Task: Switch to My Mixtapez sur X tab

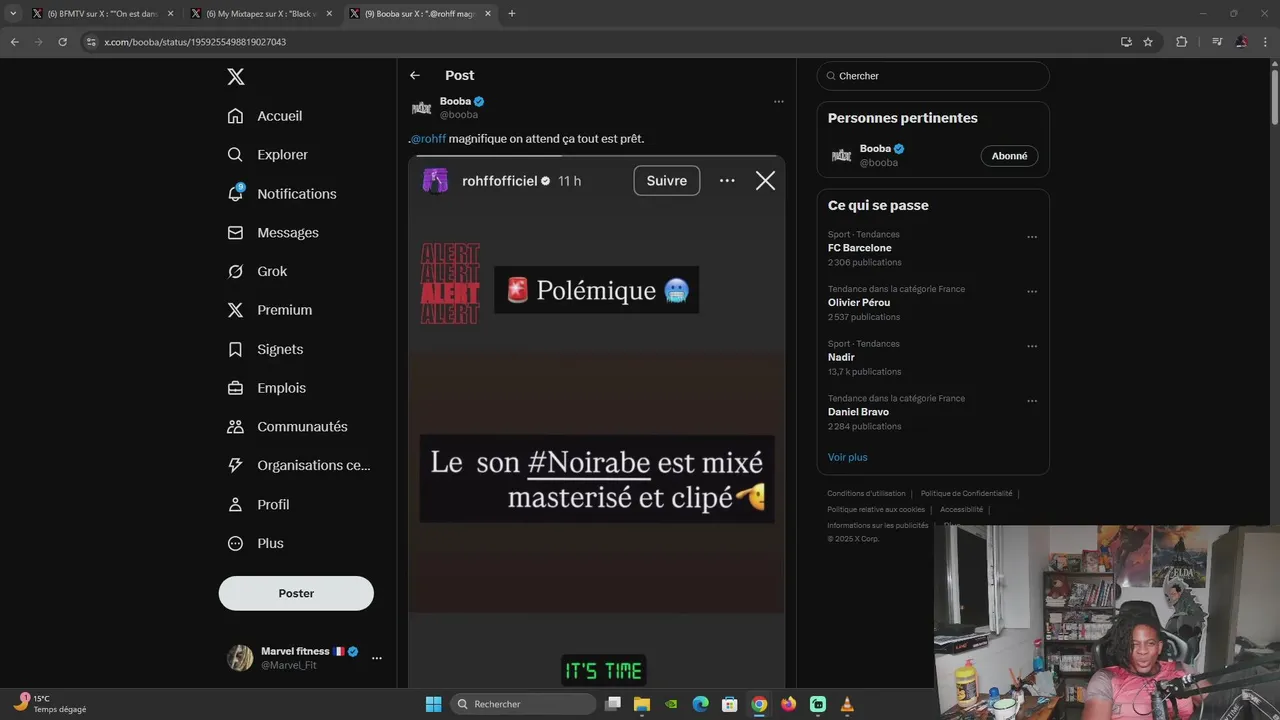Action: pos(262,14)
